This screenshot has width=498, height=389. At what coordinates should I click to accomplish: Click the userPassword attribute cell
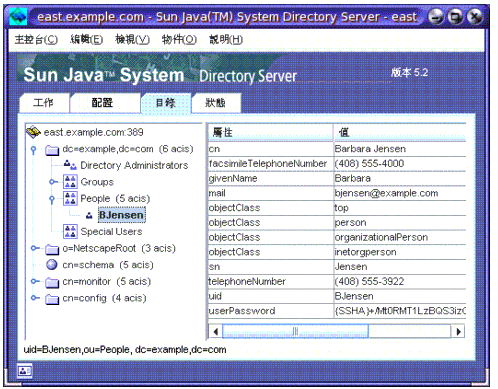point(270,311)
